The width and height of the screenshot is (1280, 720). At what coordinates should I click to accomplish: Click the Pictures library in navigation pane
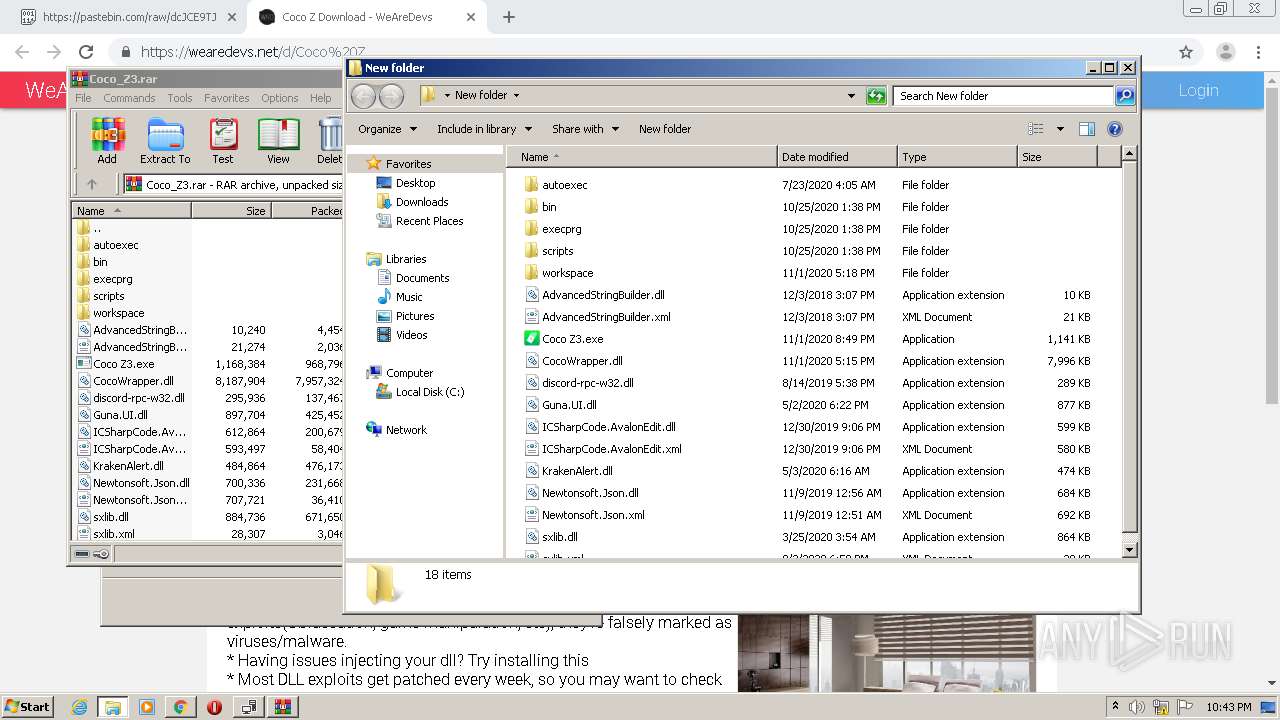pos(415,316)
